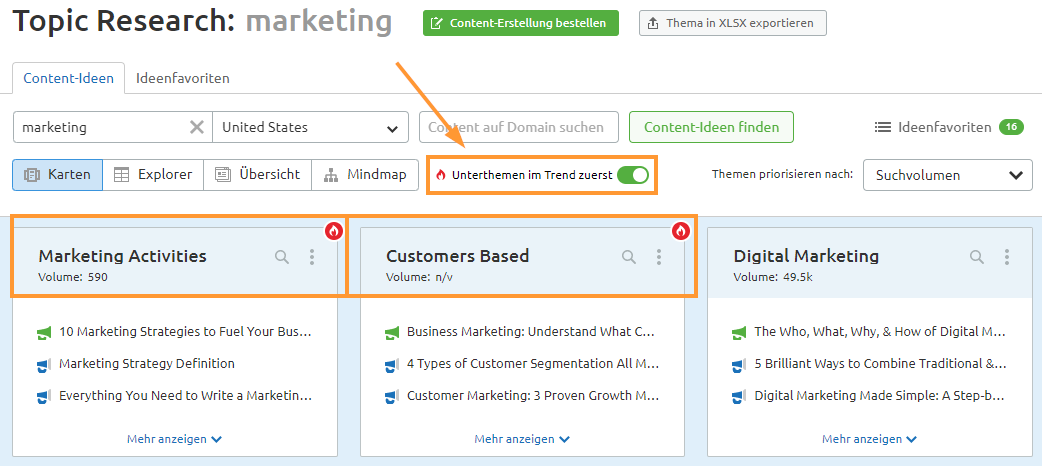Select the Mindmap view
Image resolution: width=1042 pixels, height=466 pixels.
click(364, 175)
